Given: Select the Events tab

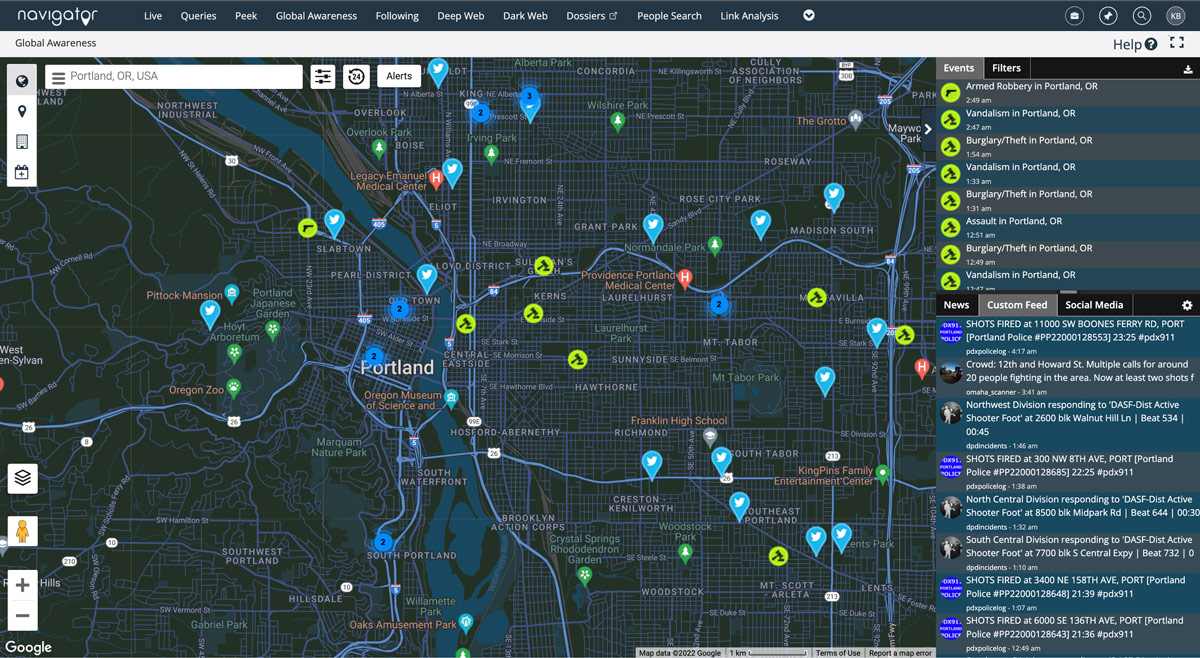Looking at the screenshot, I should click(959, 68).
